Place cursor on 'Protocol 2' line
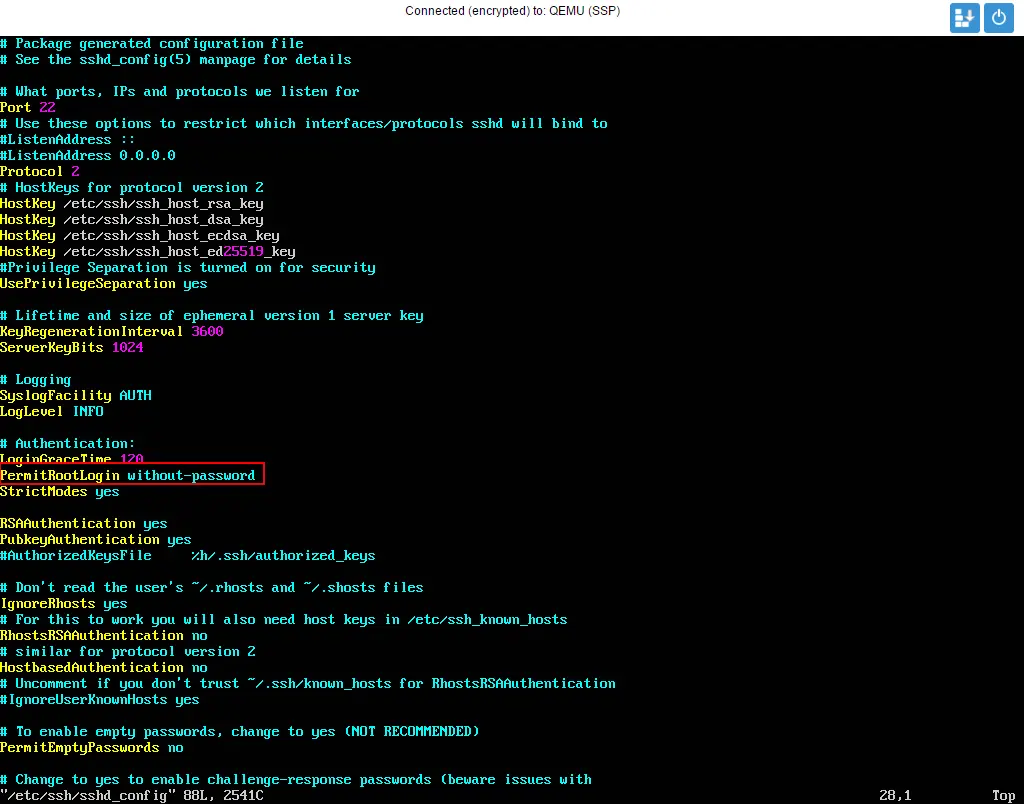The image size is (1024, 804). (x=40, y=171)
